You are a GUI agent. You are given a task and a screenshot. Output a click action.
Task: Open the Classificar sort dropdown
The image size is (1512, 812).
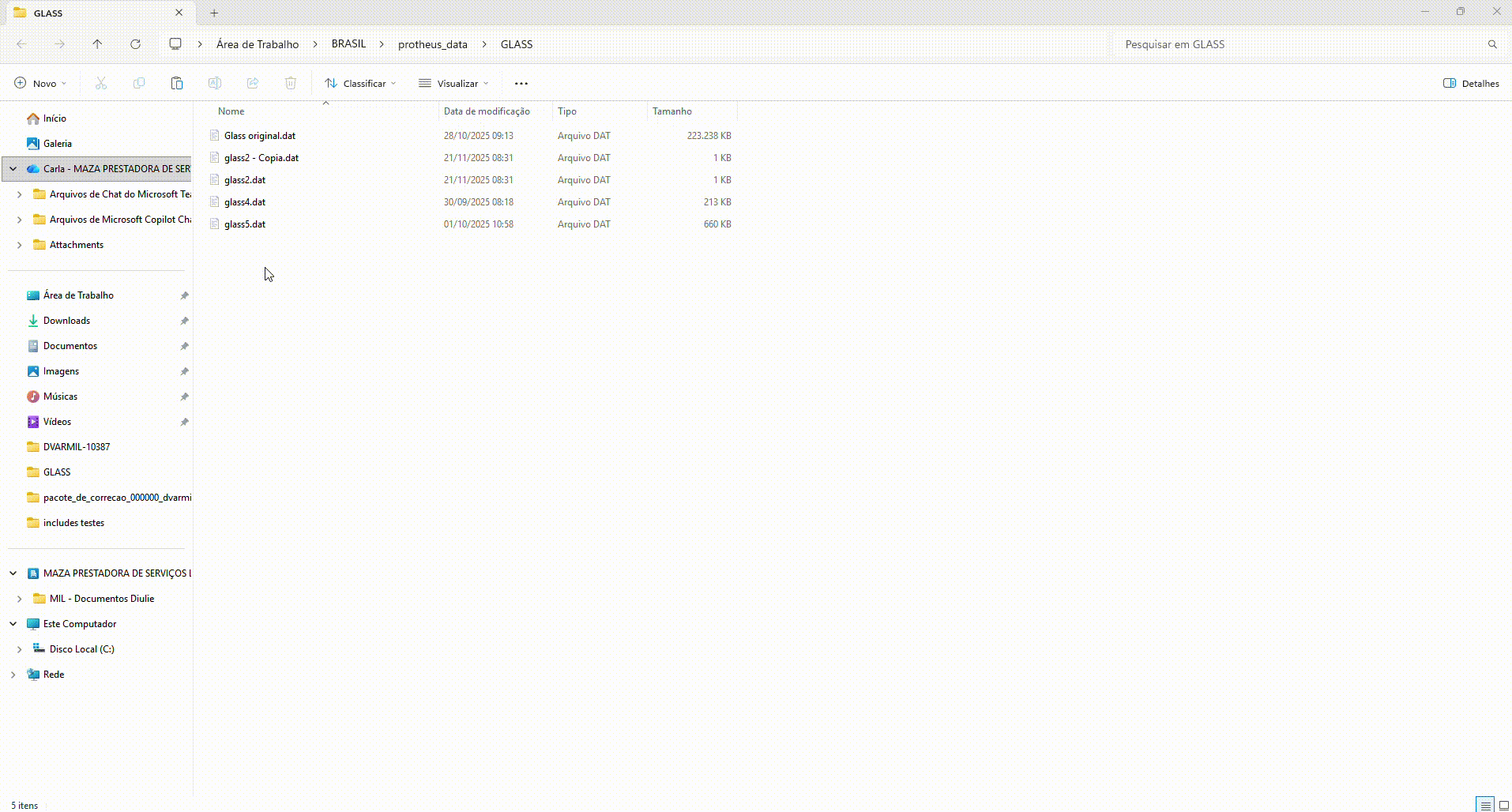pyautogui.click(x=360, y=83)
